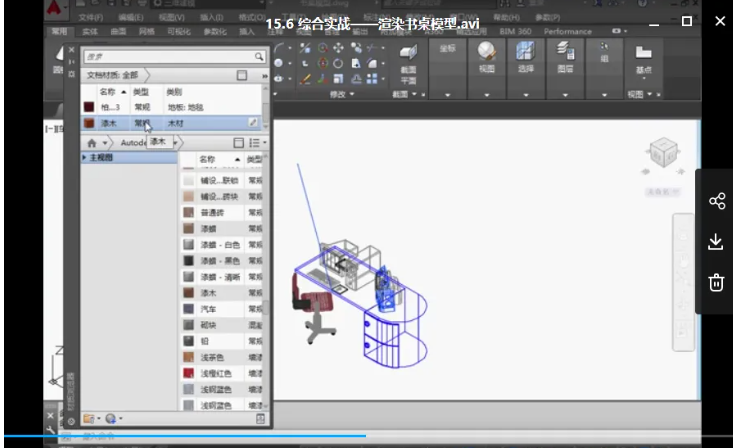Screen dimensions: 733x448
Task: Select the Fillet tool in Modify panel
Action: (x=372, y=63)
